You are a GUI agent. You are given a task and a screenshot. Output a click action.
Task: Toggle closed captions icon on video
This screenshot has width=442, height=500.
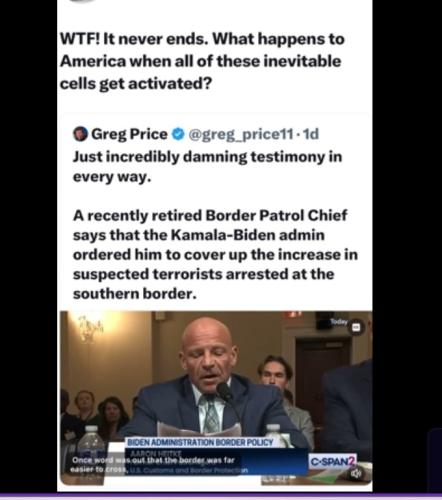[356, 328]
